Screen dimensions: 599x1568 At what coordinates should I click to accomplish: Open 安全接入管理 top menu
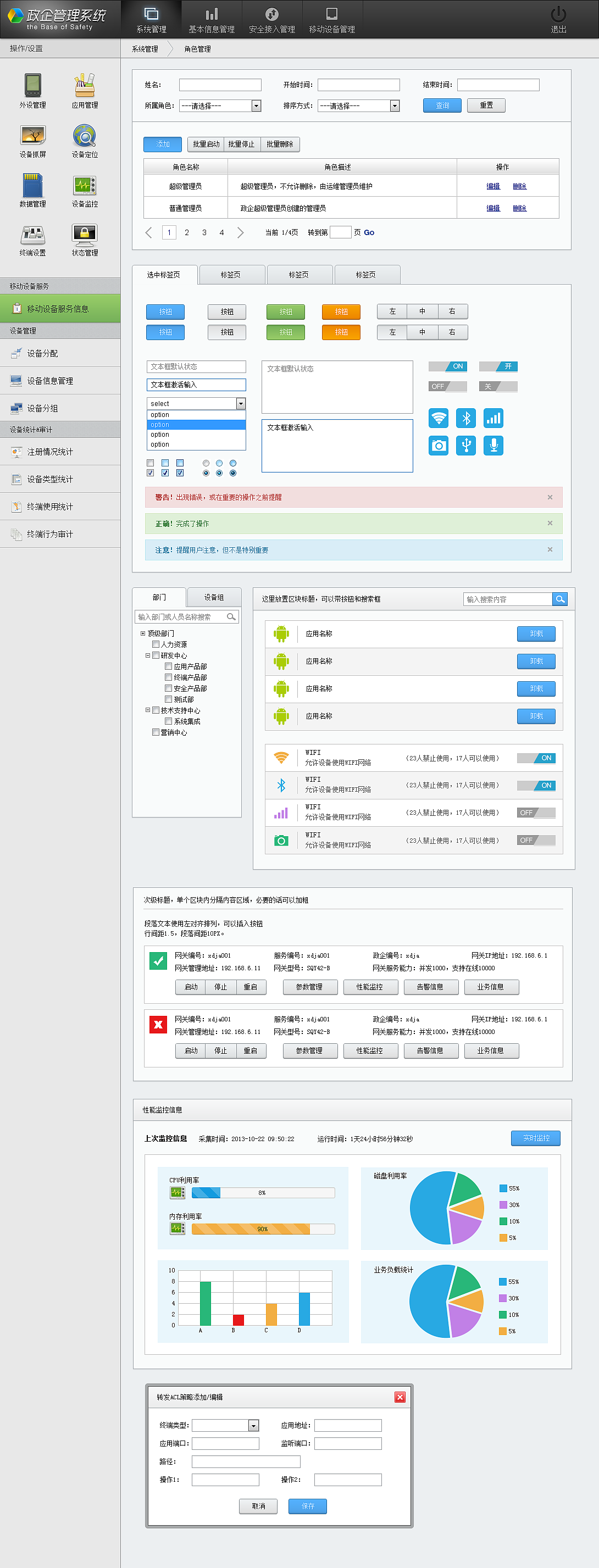click(271, 19)
